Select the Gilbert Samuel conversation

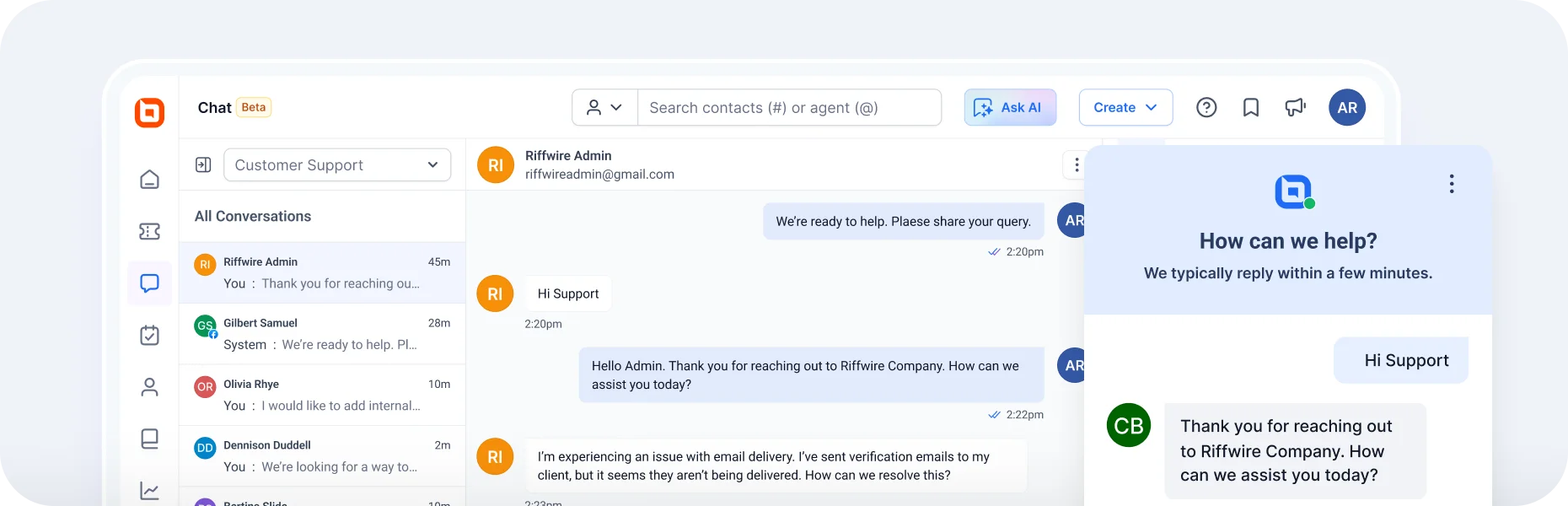coord(322,334)
